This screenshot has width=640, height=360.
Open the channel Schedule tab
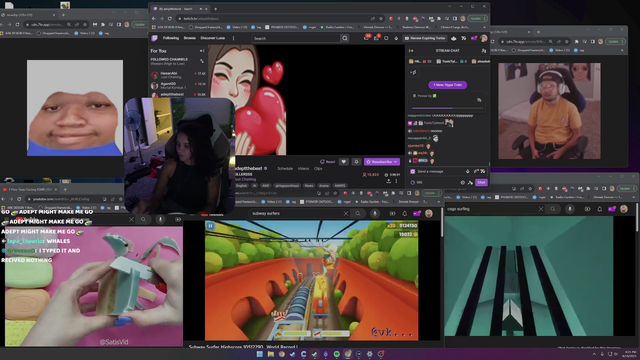(285, 169)
